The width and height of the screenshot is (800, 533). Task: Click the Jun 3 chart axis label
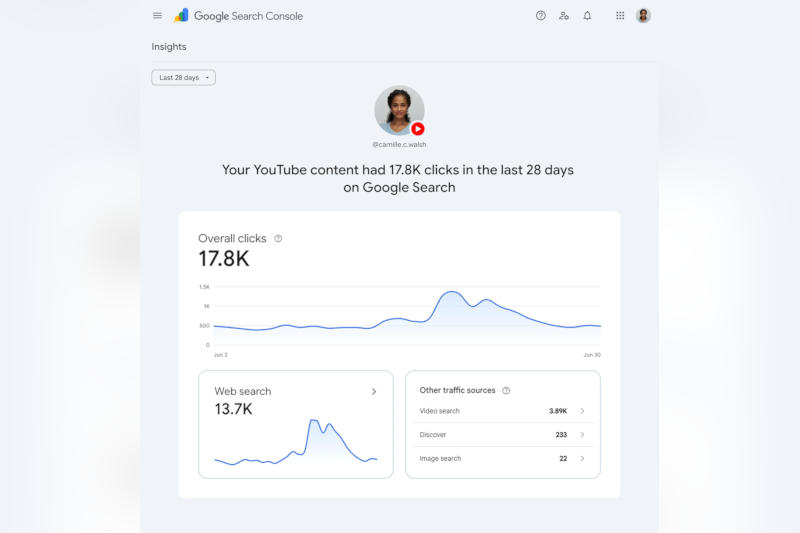point(220,355)
